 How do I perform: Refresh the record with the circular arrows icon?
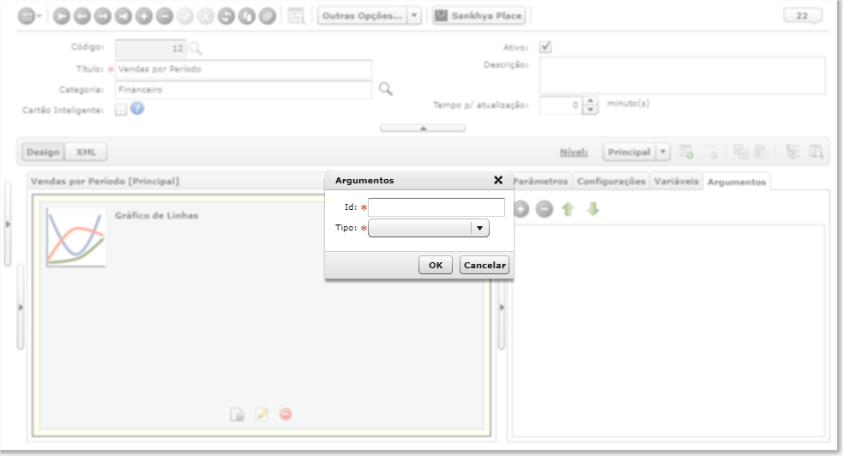pyautogui.click(x=226, y=16)
